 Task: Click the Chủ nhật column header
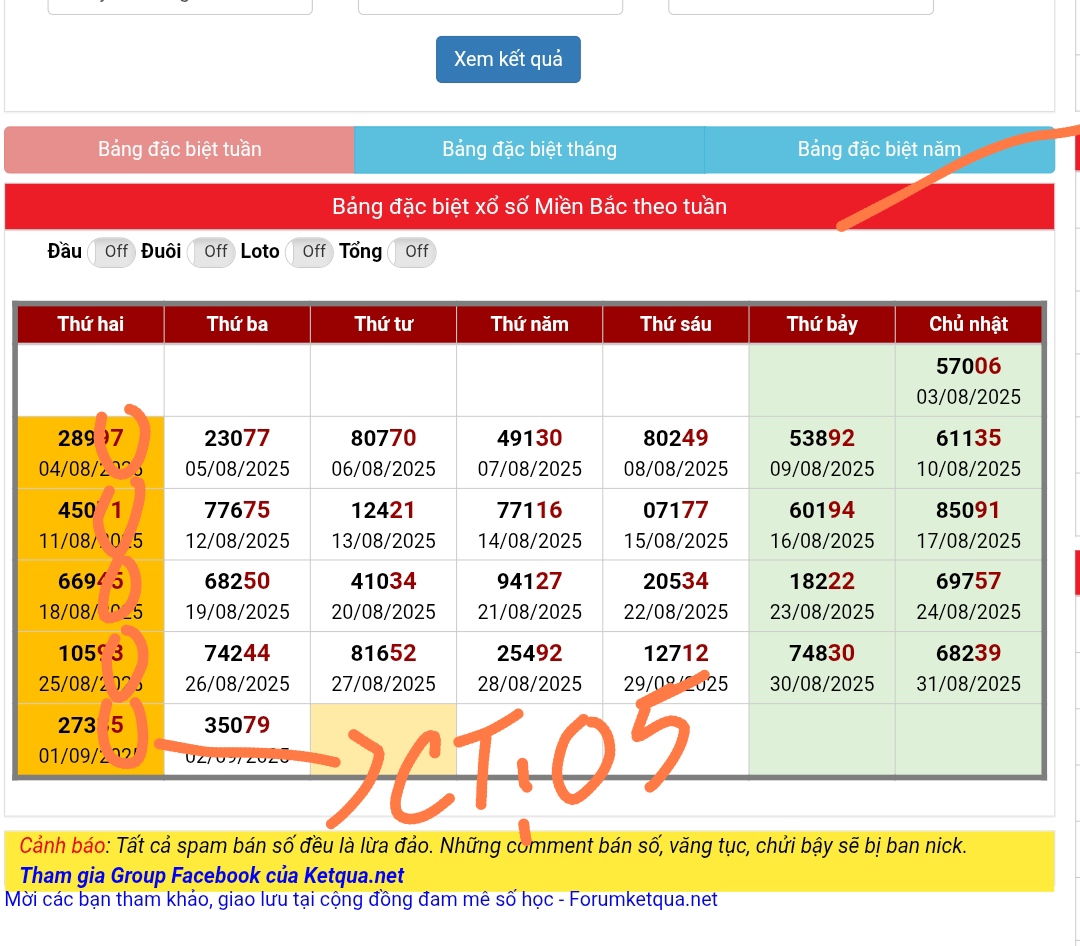[968, 324]
